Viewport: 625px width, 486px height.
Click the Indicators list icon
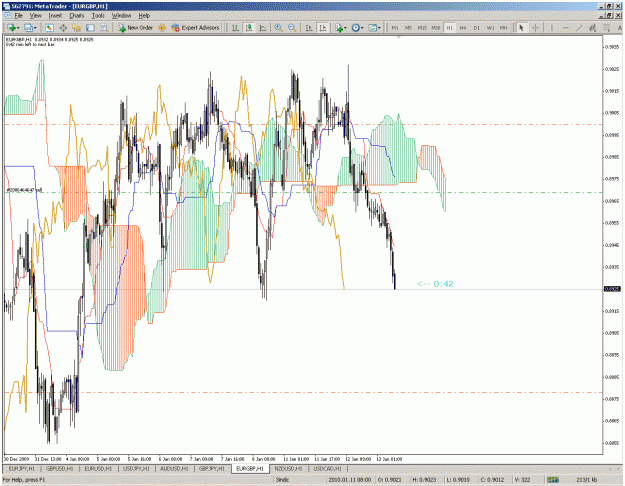click(339, 28)
